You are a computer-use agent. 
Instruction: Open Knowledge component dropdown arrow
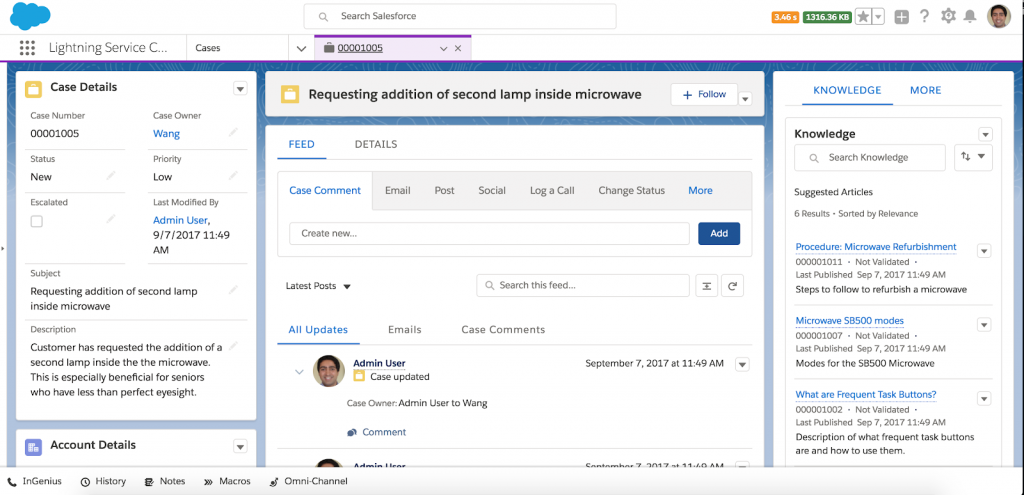pos(985,135)
